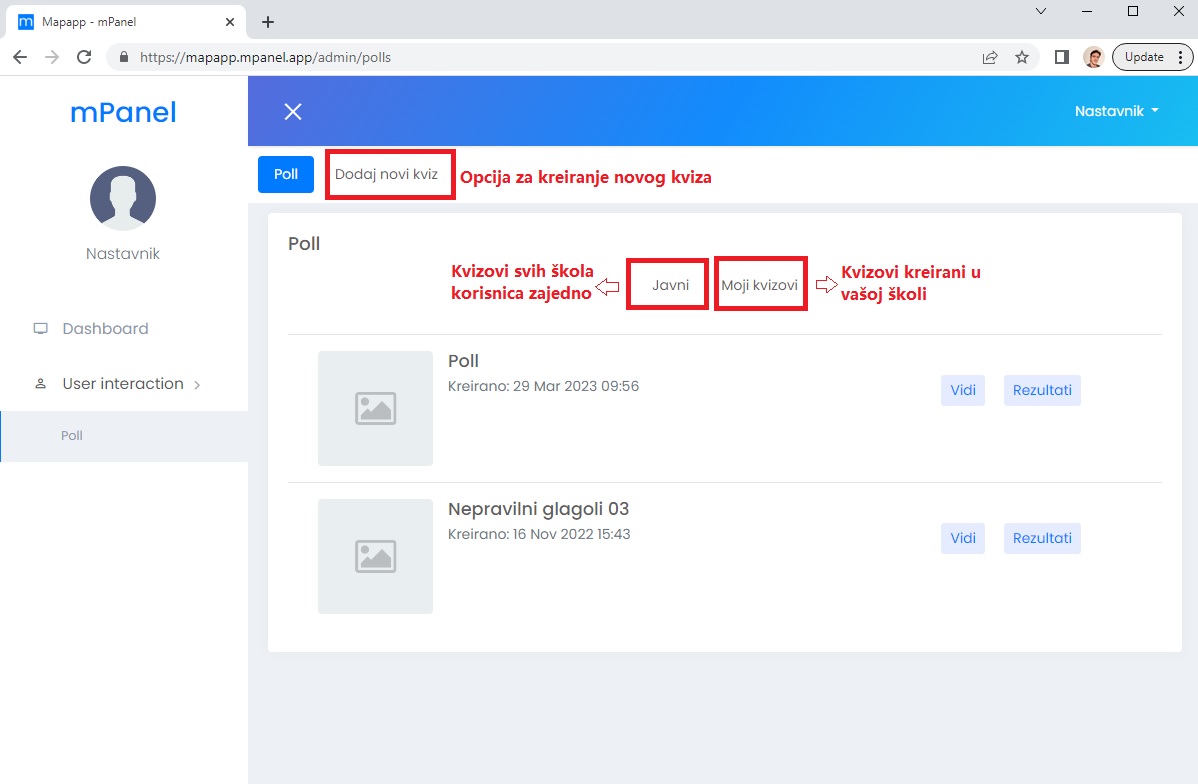1198x784 pixels.
Task: Open the Chrome profile avatar
Action: [x=1093, y=57]
